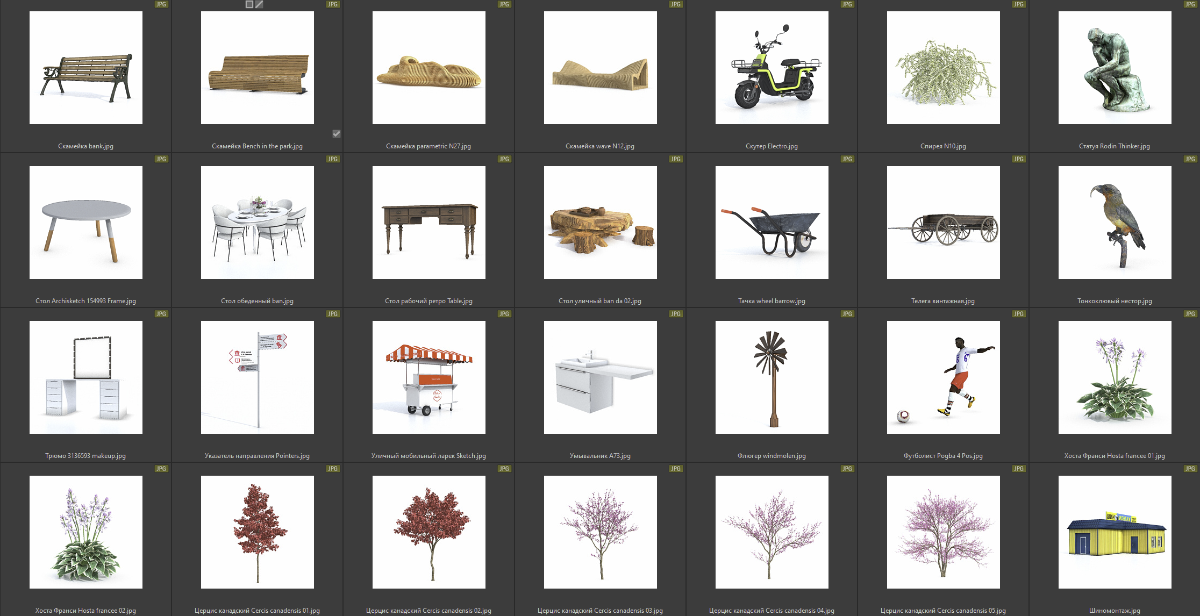Select the Rodin Thinker statue thumbnail
Image resolution: width=1200 pixels, height=616 pixels.
[x=1114, y=68]
